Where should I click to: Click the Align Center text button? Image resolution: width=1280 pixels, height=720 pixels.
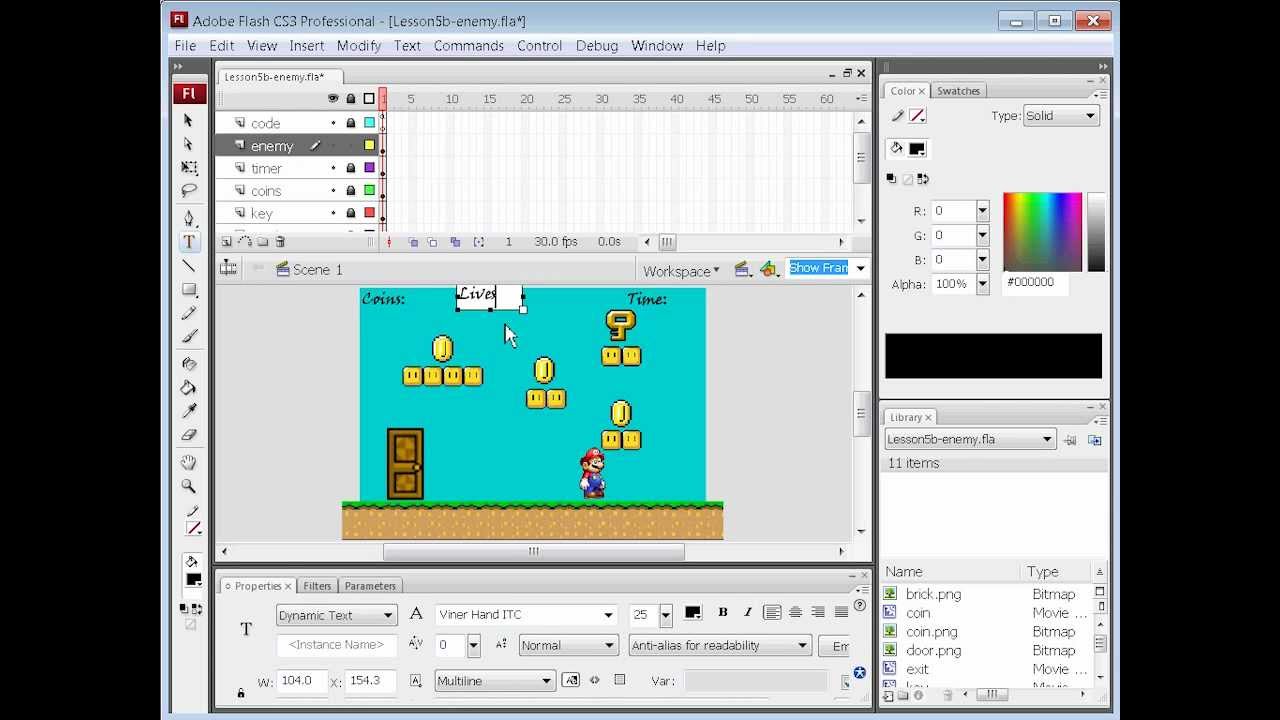[x=795, y=613]
